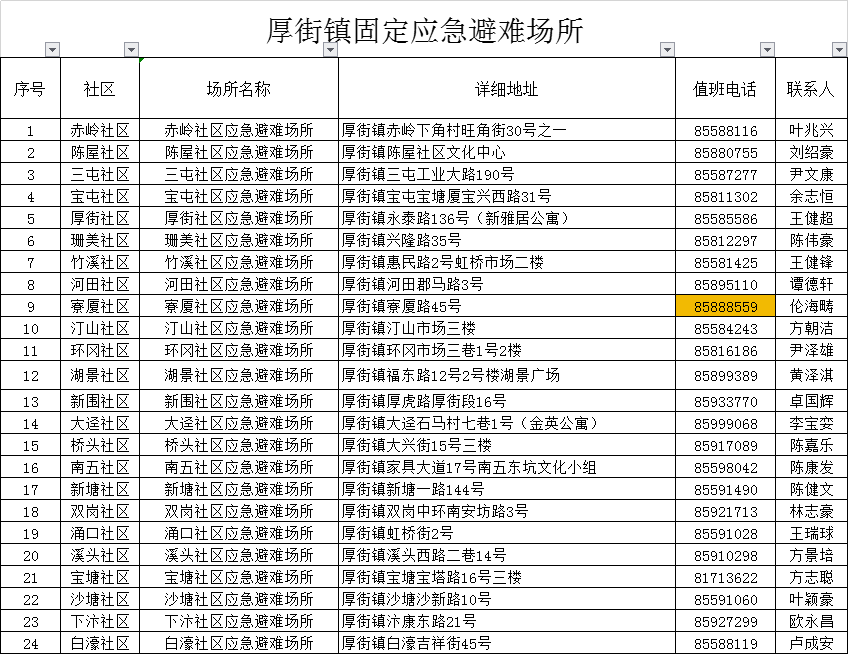
Task: Select the cell containing 赤岭社区应急避难场所
Action: pos(238,130)
